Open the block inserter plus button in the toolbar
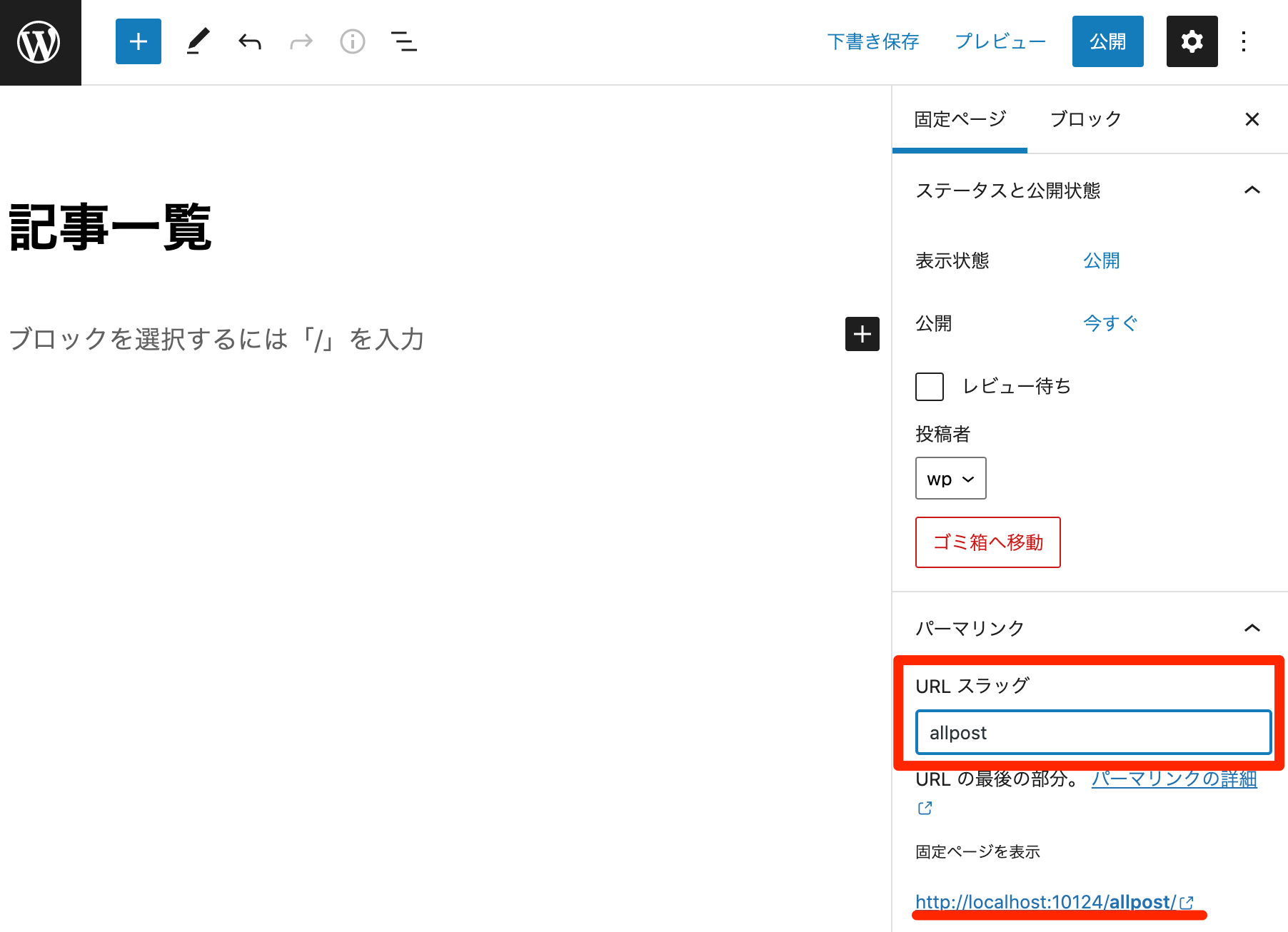1288x932 pixels. tap(139, 41)
